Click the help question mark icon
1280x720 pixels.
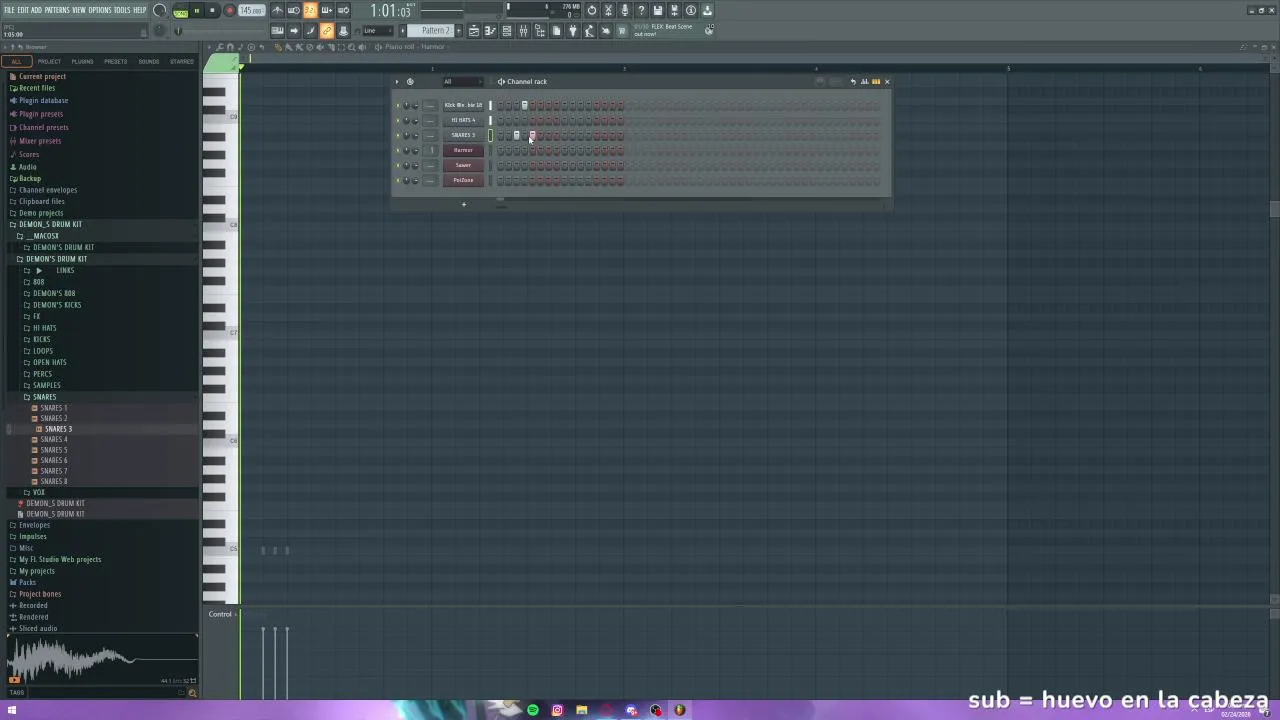click(641, 11)
